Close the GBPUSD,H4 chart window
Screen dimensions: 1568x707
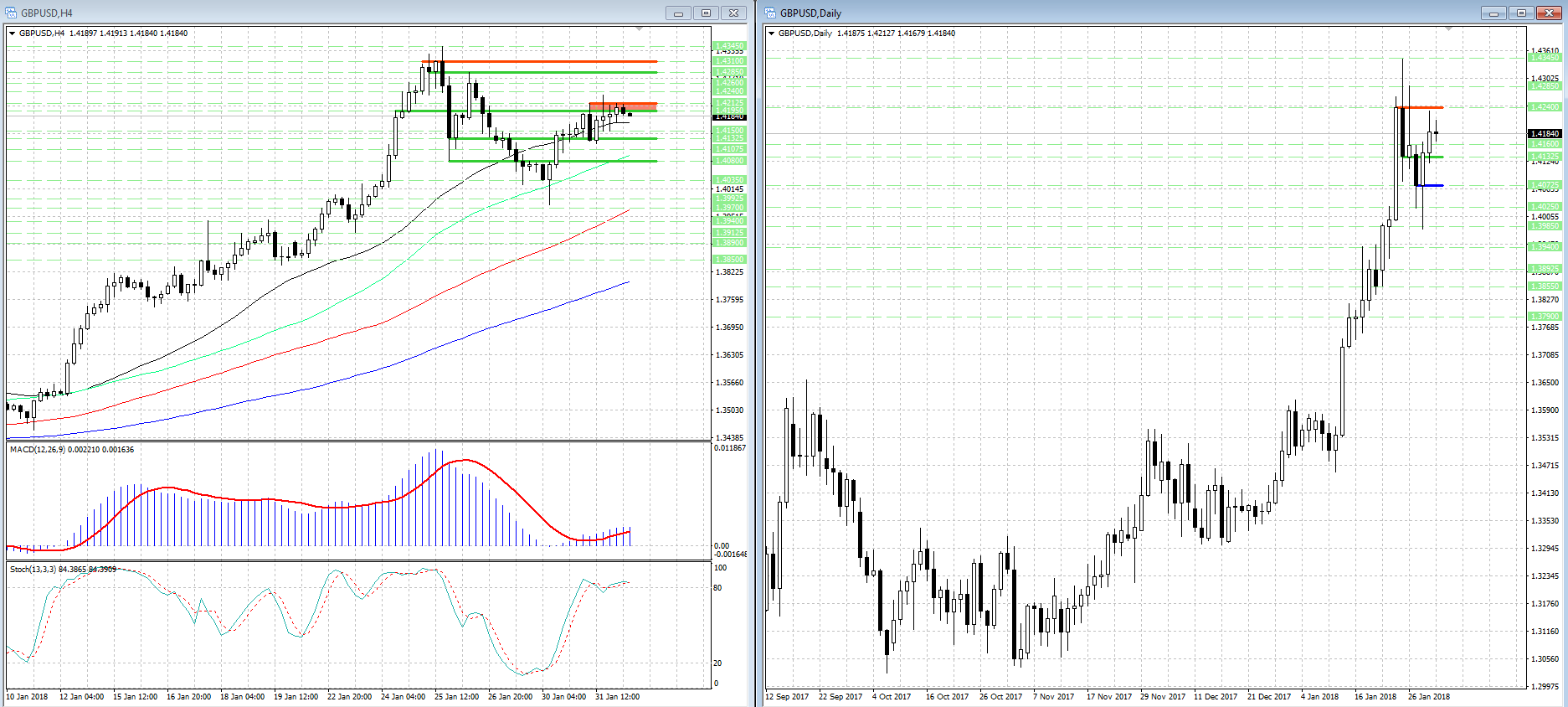click(733, 13)
